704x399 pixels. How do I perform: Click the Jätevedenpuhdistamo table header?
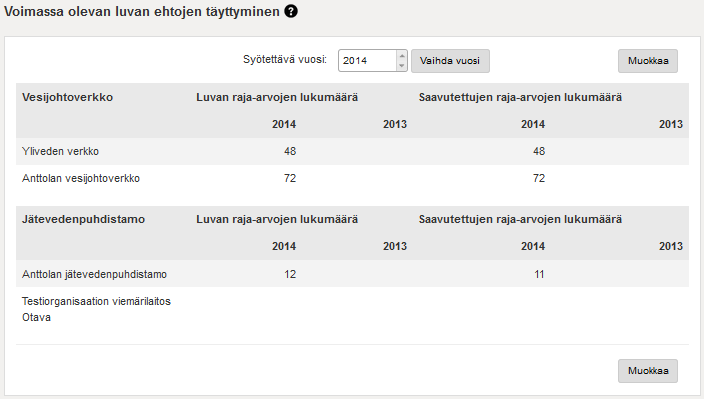tap(84, 219)
